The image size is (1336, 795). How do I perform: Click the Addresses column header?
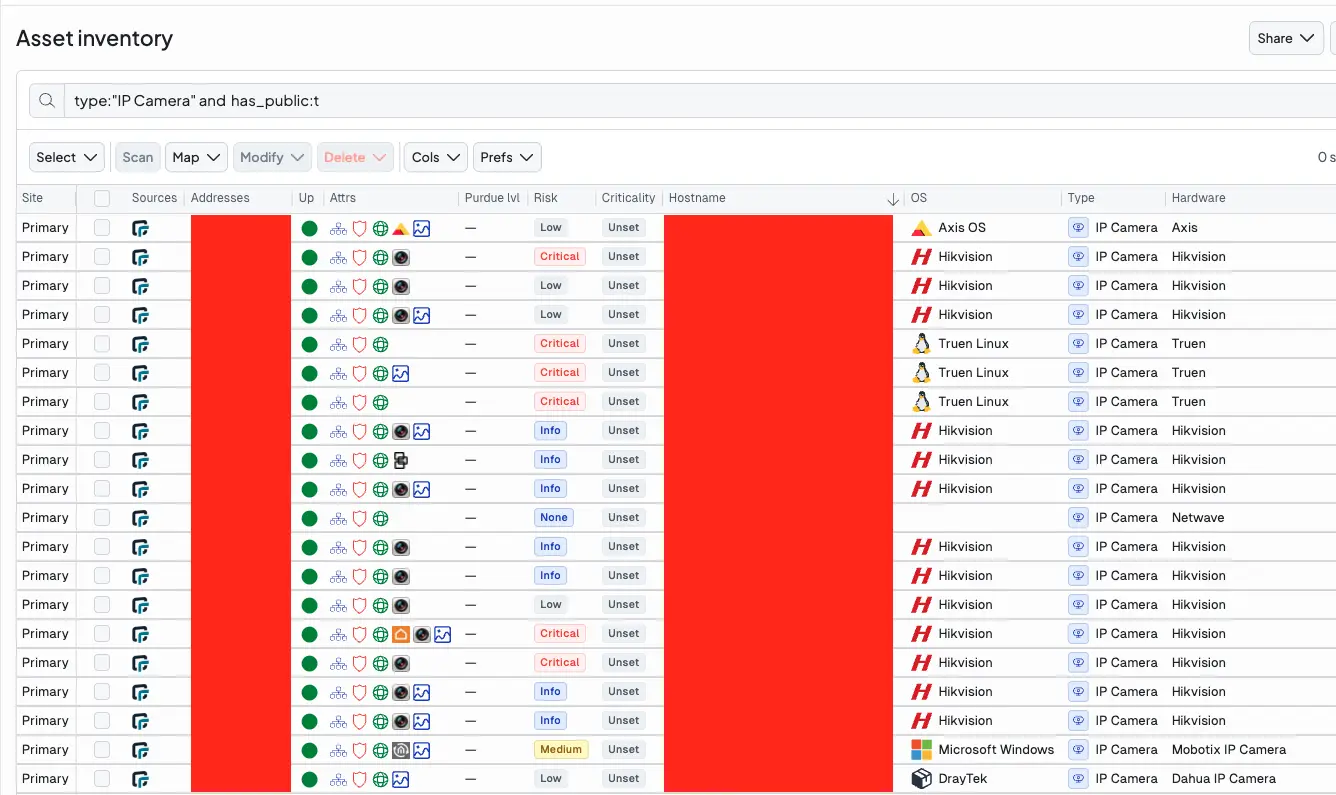220,198
